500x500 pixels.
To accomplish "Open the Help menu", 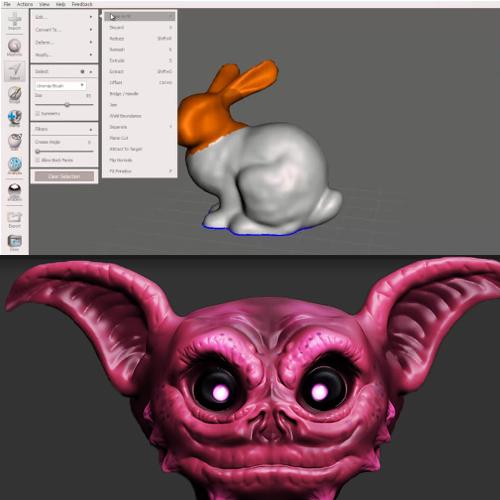I will (x=60, y=4).
